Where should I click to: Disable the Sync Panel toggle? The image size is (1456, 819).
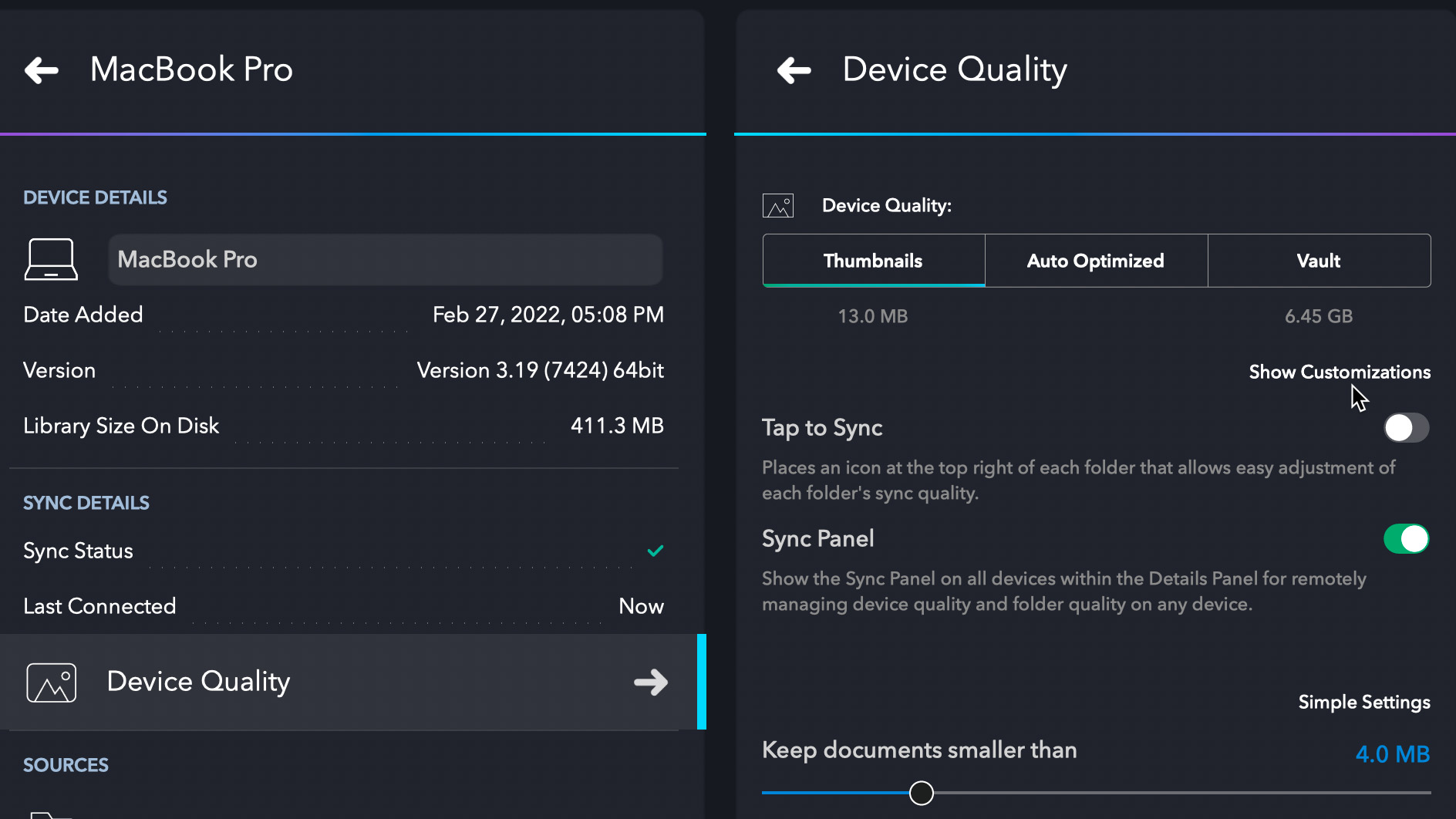click(1406, 539)
